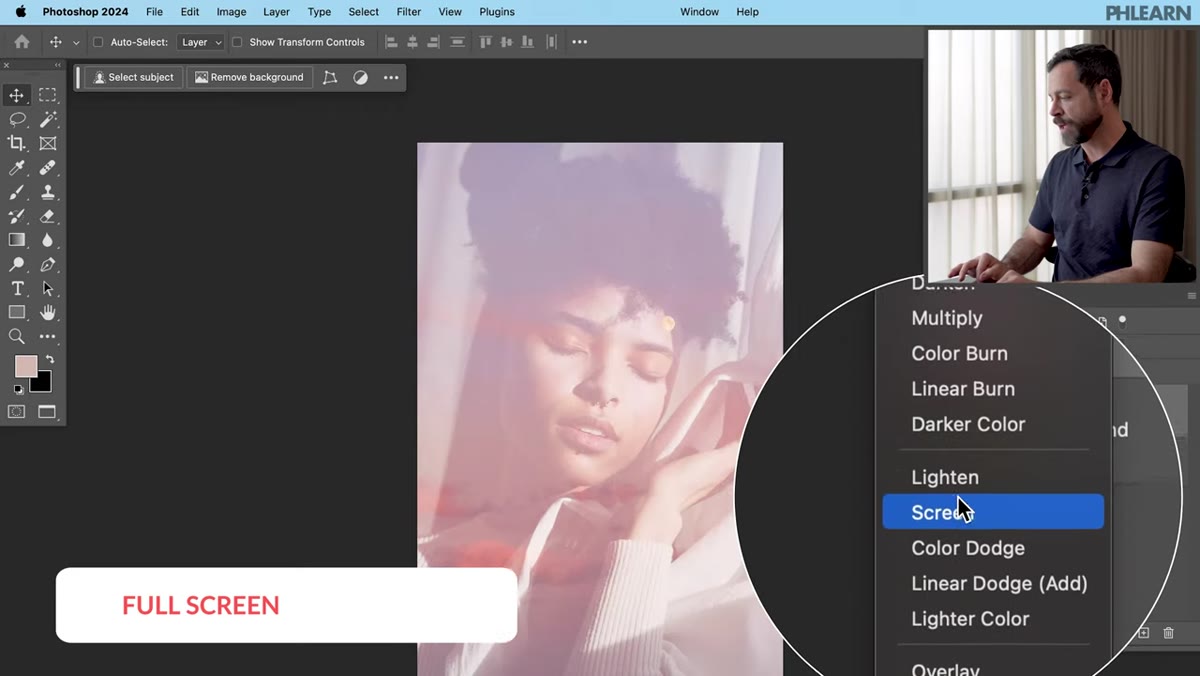Viewport: 1200px width, 676px height.
Task: Select the Blur tool
Action: [47, 240]
